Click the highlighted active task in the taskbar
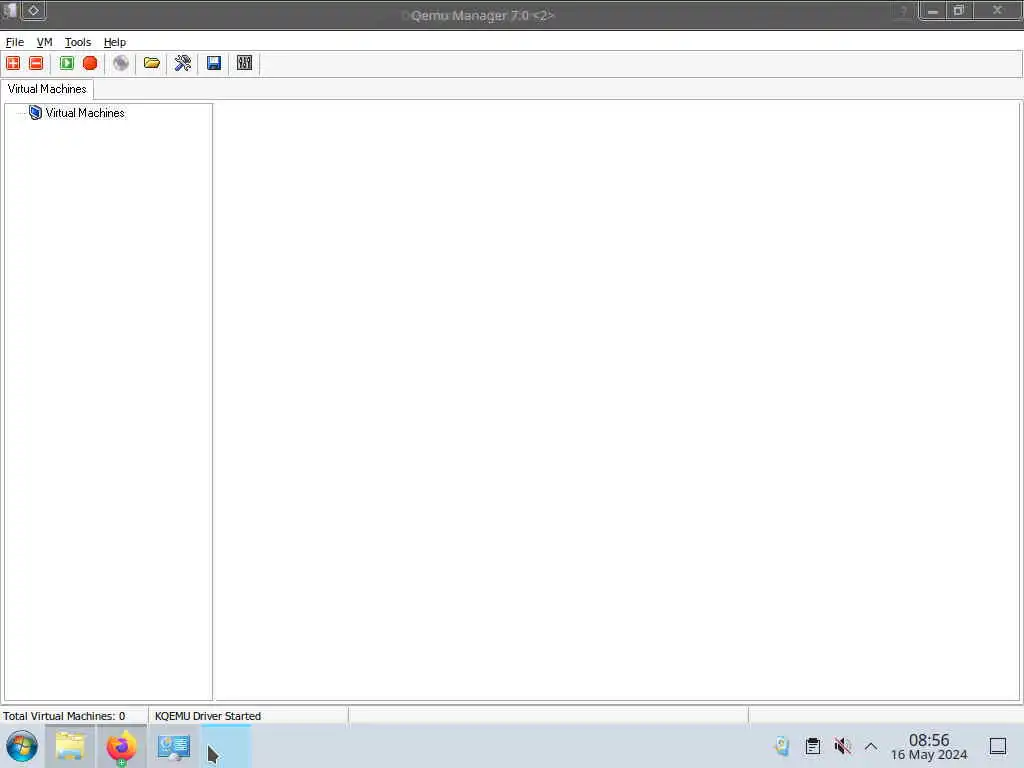 (x=226, y=746)
